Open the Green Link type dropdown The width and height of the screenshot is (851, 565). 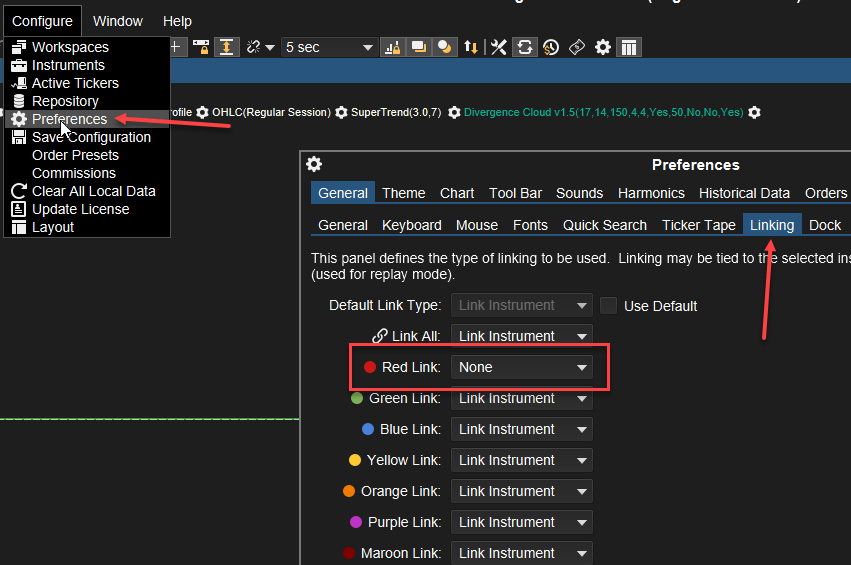click(521, 398)
